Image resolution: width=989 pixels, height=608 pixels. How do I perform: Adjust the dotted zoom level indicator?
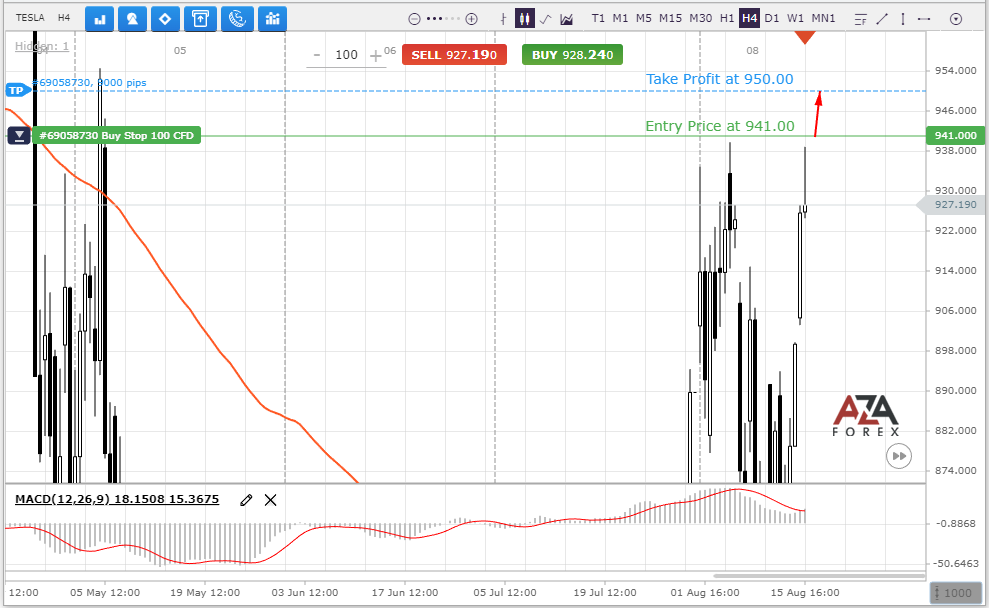(x=443, y=19)
